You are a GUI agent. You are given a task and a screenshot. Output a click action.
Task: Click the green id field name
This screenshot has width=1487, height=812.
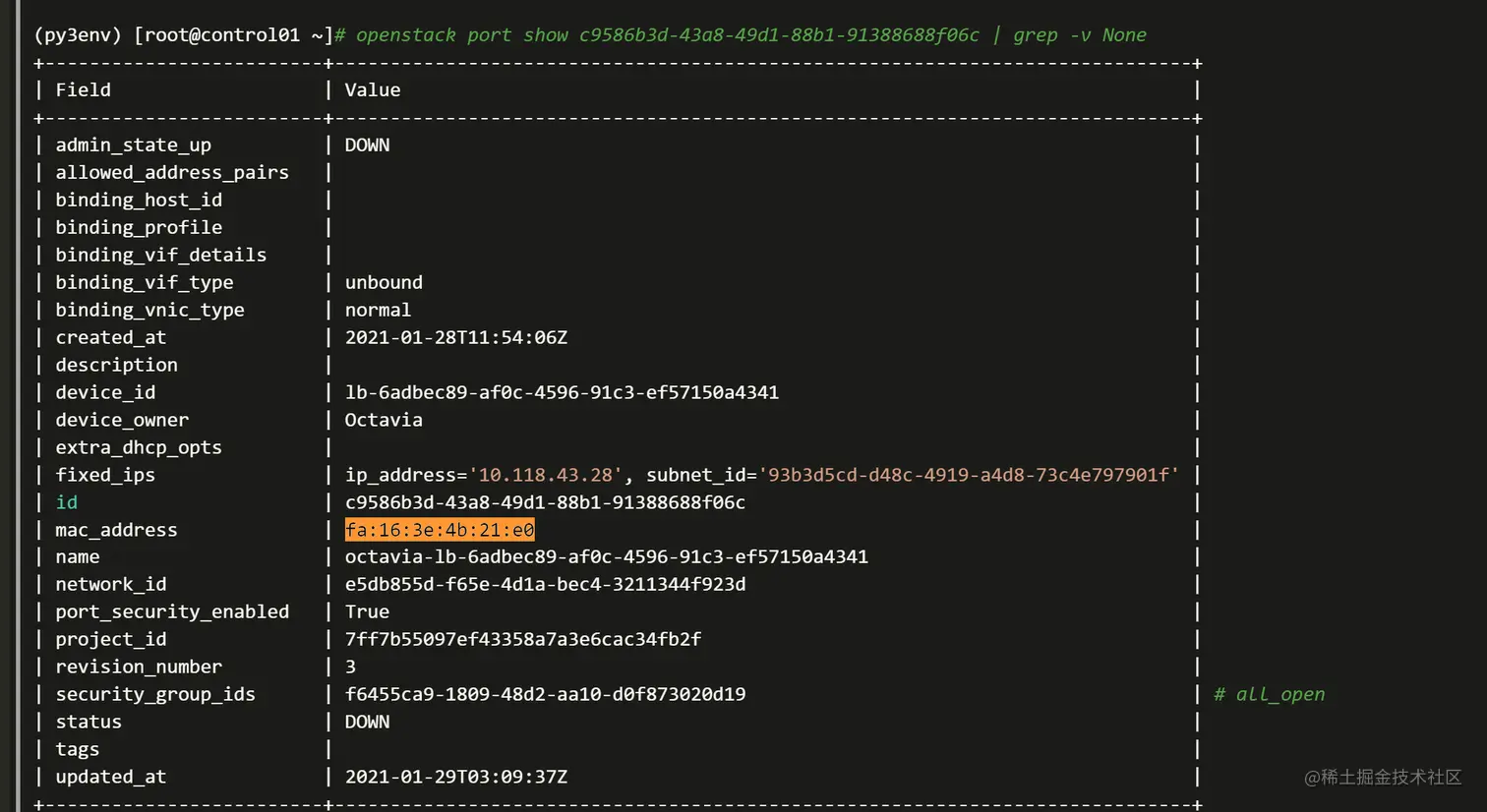tap(66, 502)
